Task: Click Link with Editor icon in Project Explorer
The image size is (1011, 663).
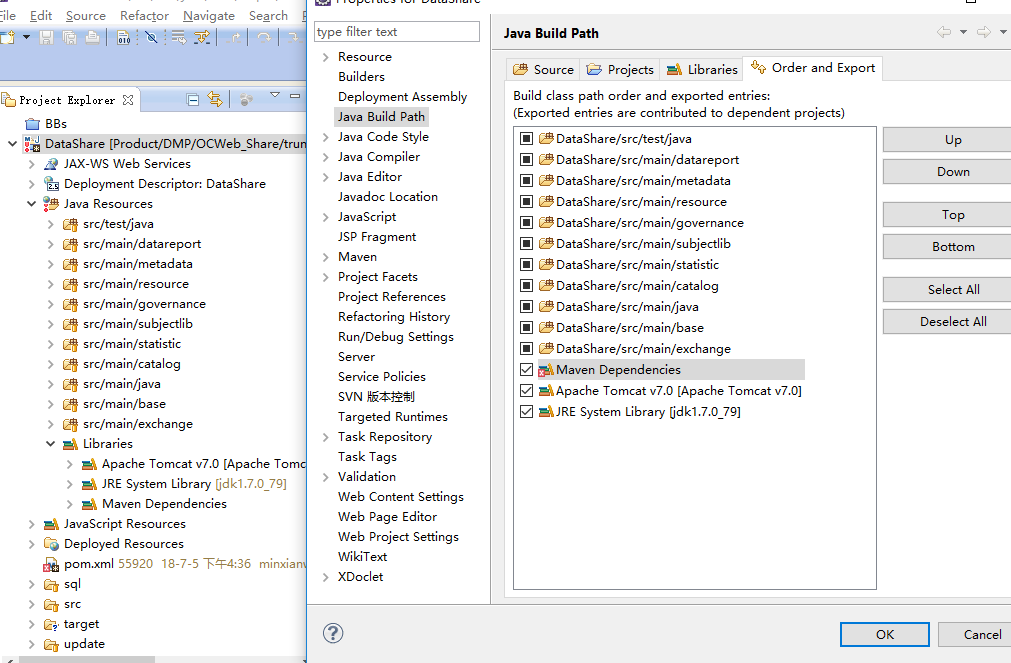Action: [x=215, y=99]
